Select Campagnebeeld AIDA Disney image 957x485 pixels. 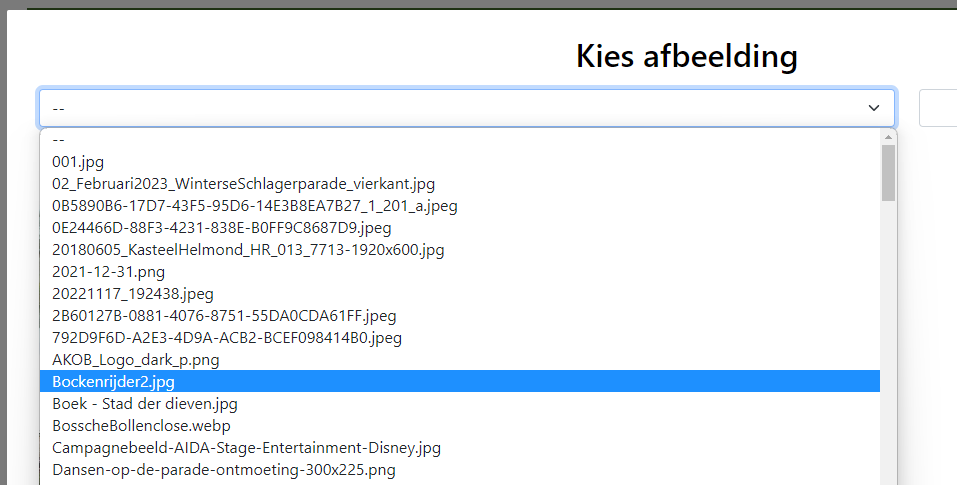click(246, 448)
